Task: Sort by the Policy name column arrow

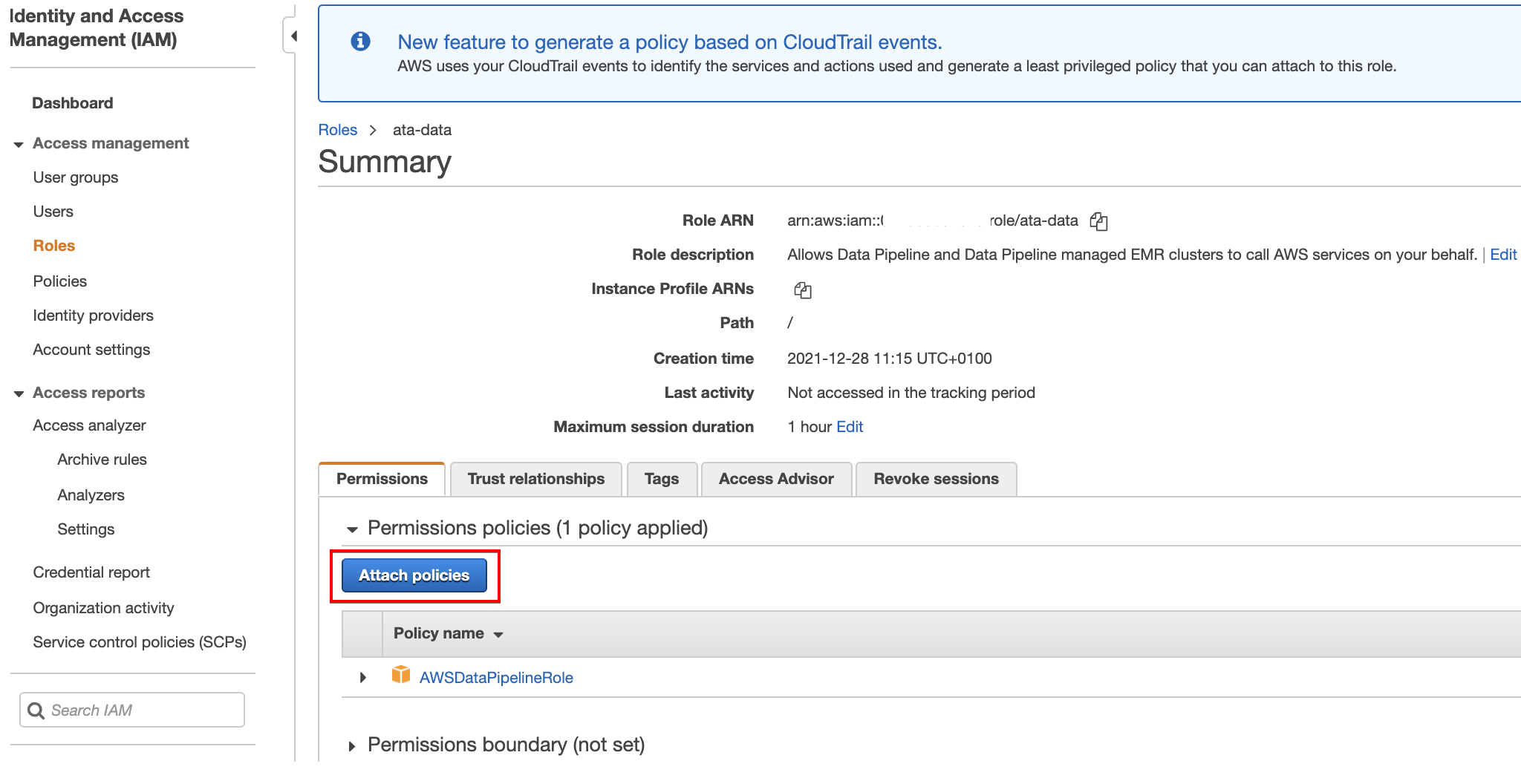Action: (x=498, y=635)
